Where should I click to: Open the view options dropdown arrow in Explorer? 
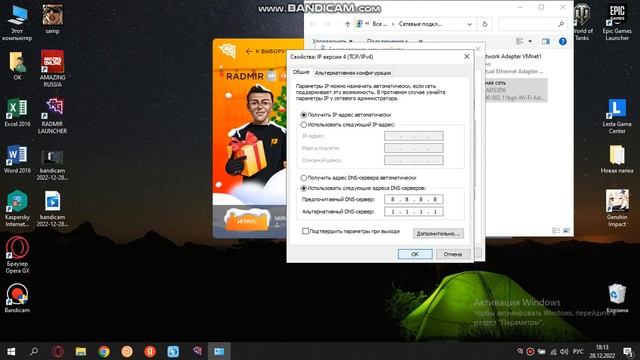(530, 41)
